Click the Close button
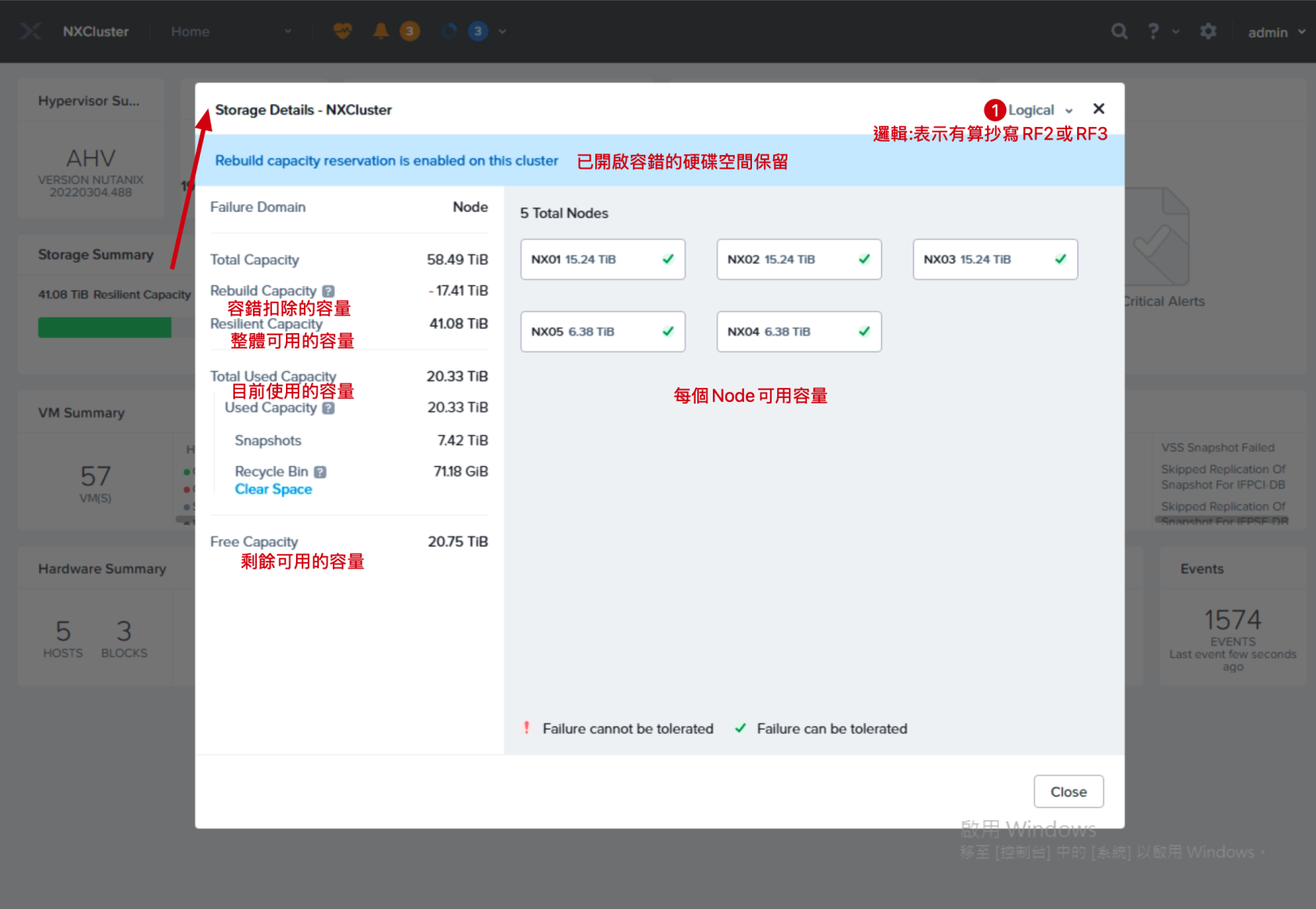The height and width of the screenshot is (909, 1316). tap(1068, 791)
